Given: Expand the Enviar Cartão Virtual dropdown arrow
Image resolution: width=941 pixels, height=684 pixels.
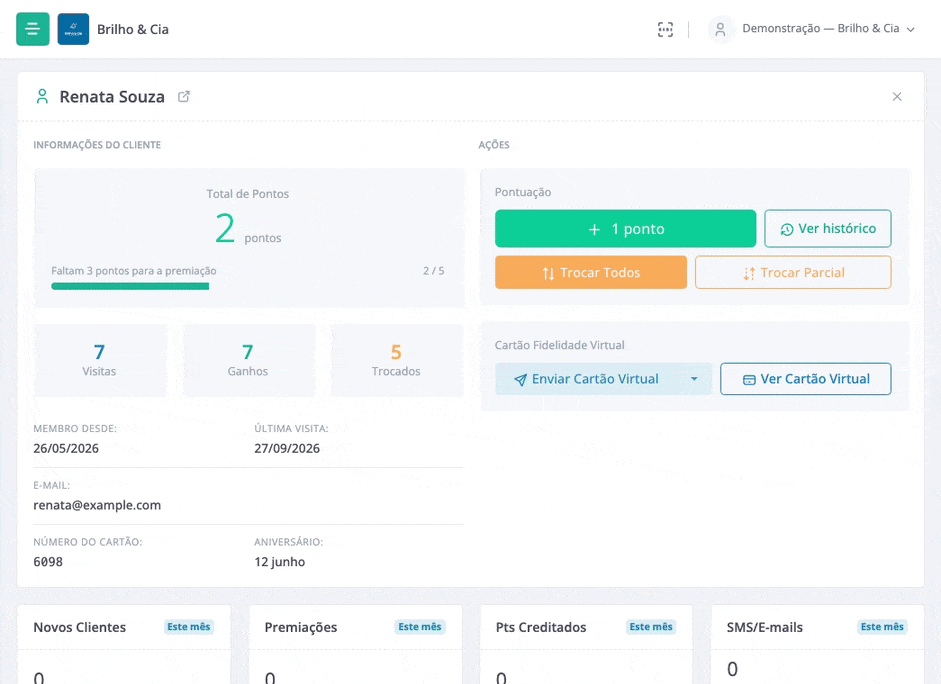Looking at the screenshot, I should pyautogui.click(x=694, y=379).
